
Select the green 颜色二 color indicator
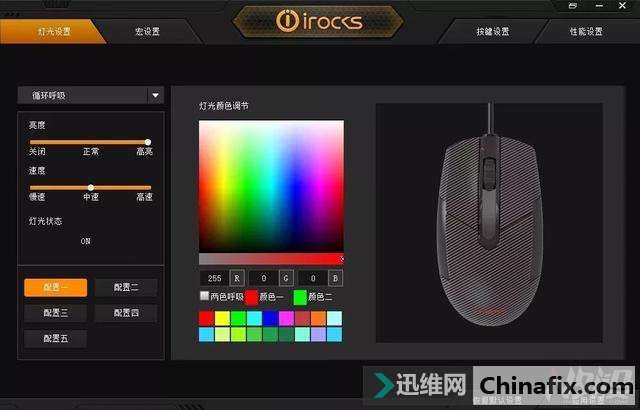[x=300, y=297]
